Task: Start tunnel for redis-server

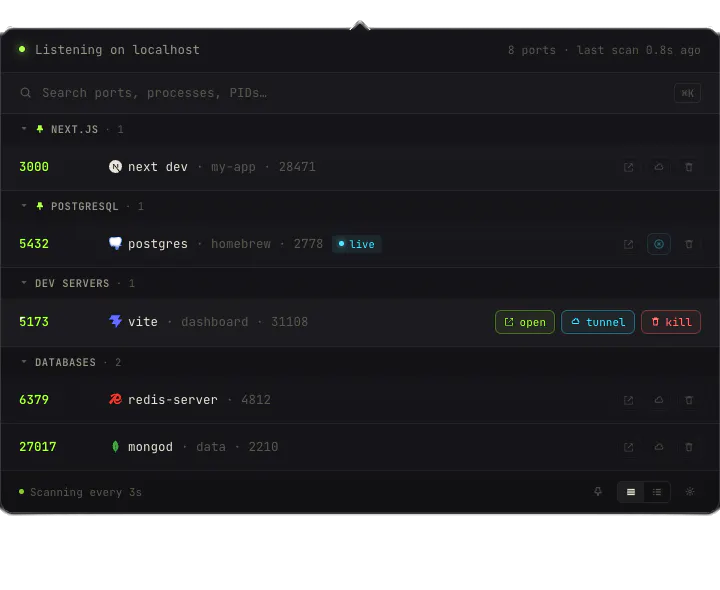Action: (x=659, y=400)
